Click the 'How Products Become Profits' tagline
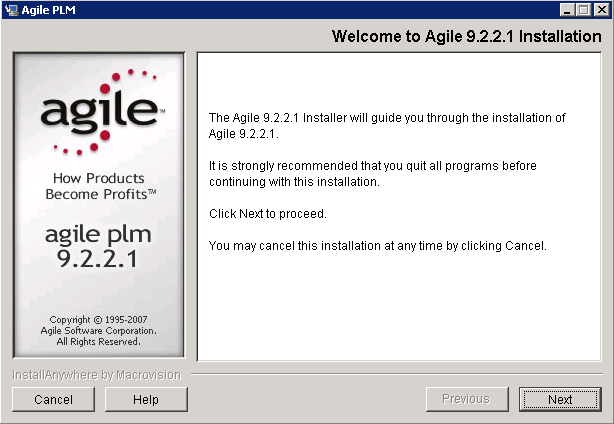 pos(100,186)
